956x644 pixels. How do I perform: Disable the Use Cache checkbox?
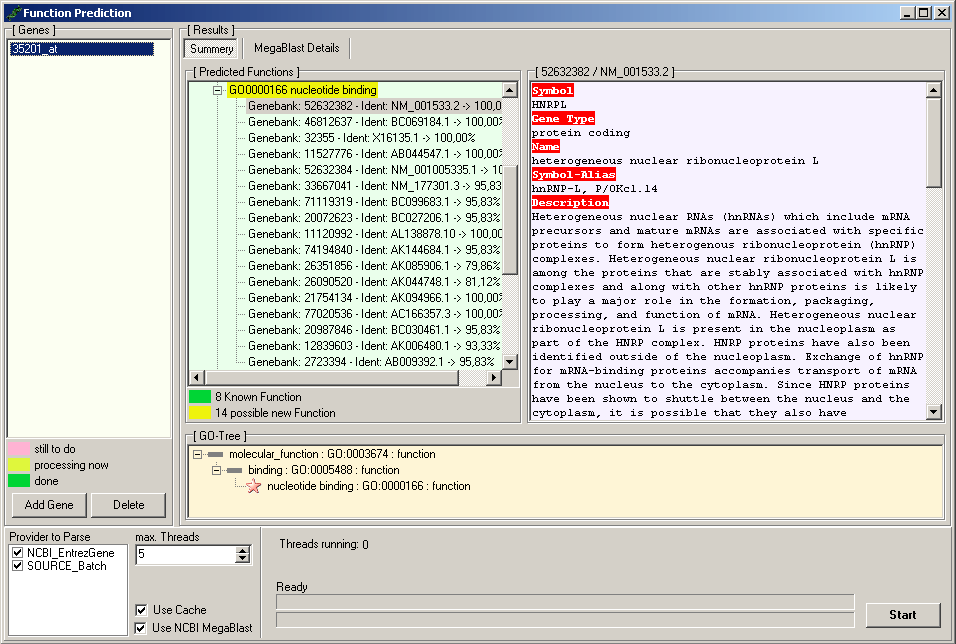click(141, 610)
